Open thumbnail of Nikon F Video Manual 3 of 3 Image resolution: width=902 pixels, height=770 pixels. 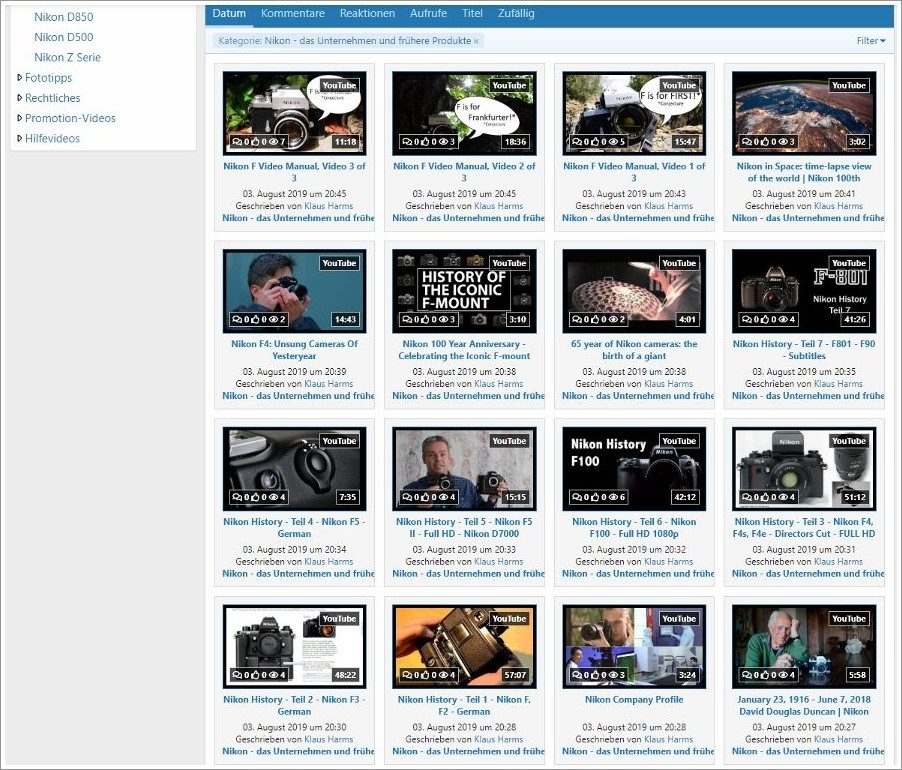pos(294,113)
